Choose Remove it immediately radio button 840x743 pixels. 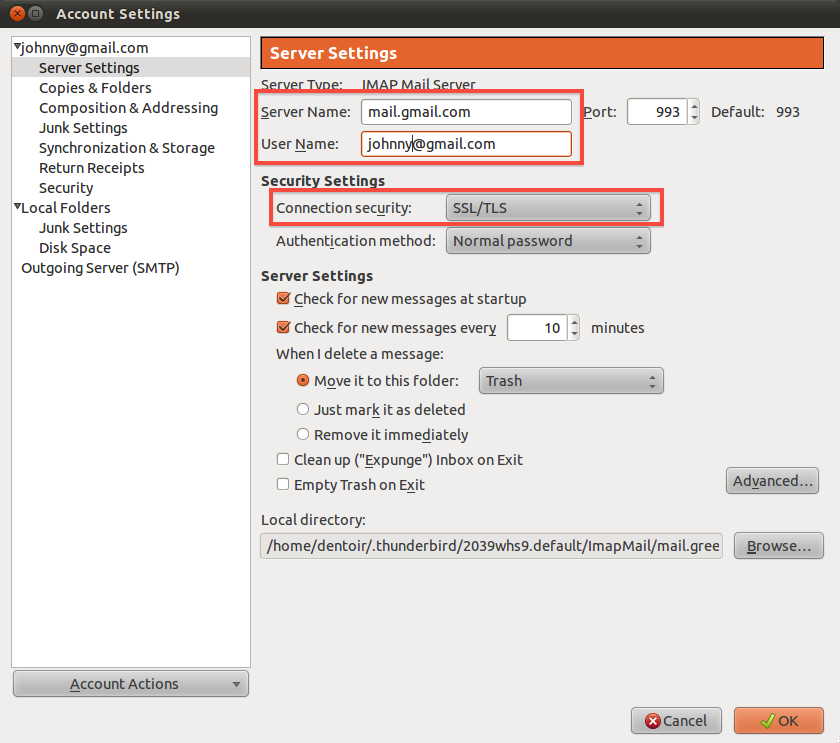coord(303,435)
